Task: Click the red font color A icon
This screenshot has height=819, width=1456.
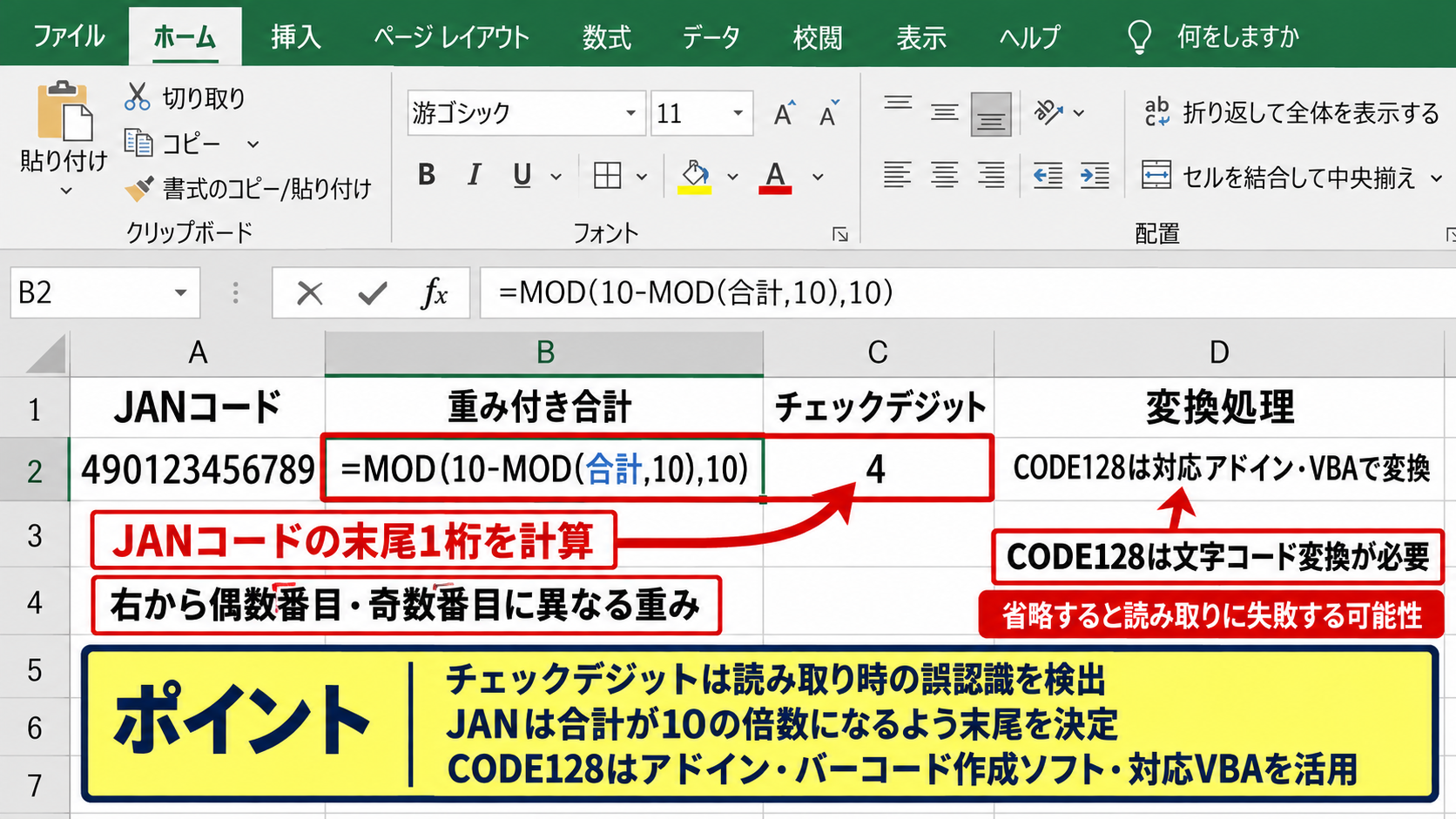Action: coord(775,177)
